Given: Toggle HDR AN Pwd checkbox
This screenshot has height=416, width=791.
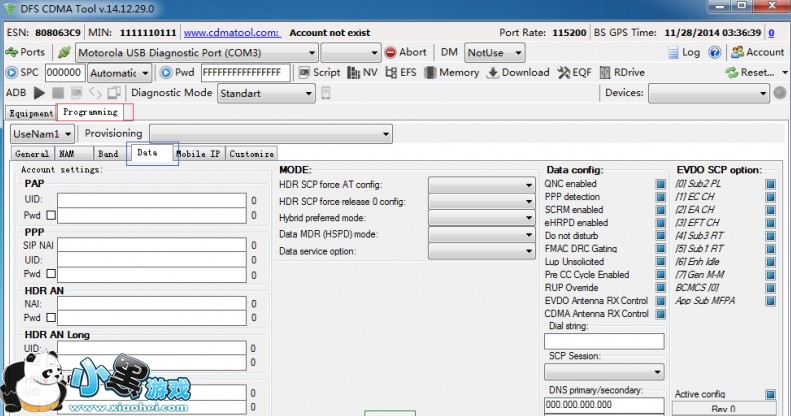Looking at the screenshot, I should click(51, 317).
